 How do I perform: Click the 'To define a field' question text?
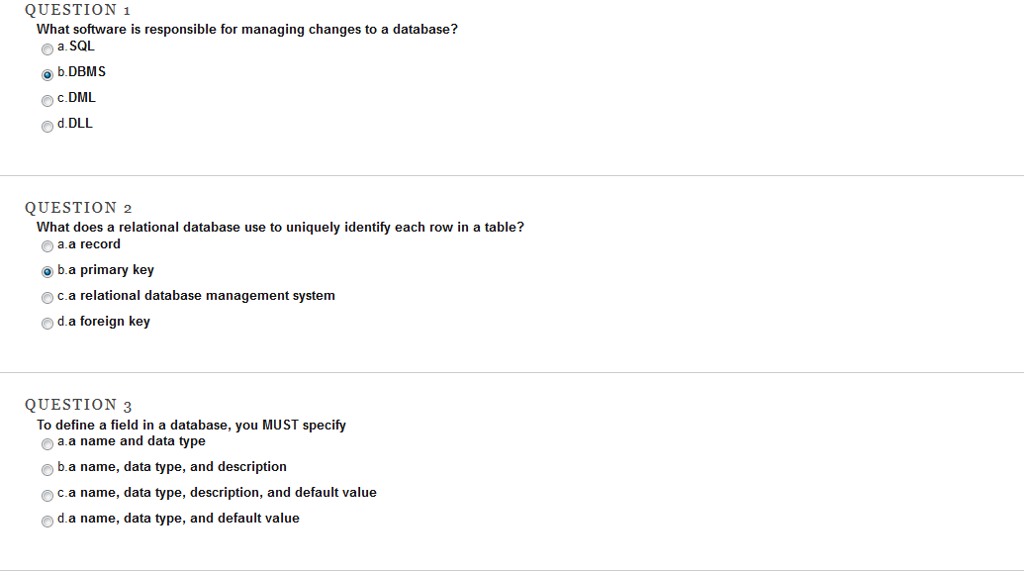coord(191,425)
